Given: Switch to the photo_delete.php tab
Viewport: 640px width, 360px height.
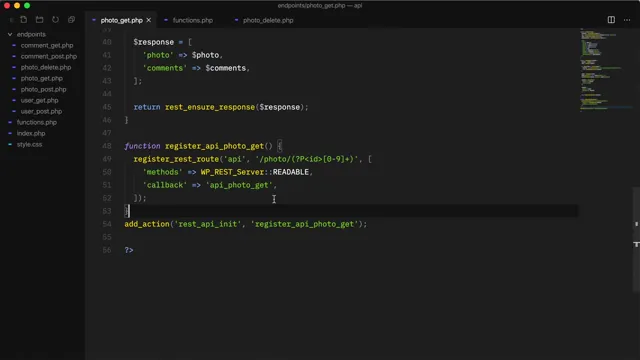Looking at the screenshot, I should pos(268,20).
